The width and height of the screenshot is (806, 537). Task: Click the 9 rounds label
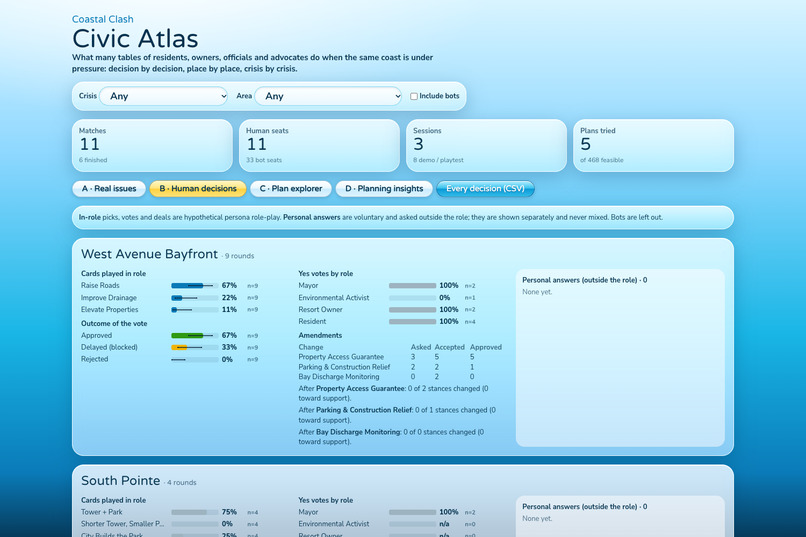[x=240, y=256]
